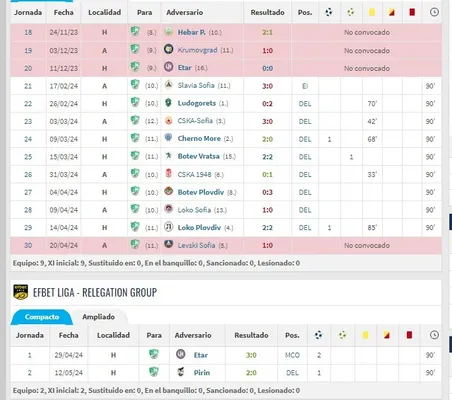Viewport: 452px width, 400px height.
Task: Click the EFBET LIGA - RELEGATION GROUP heading
Action: (95, 292)
